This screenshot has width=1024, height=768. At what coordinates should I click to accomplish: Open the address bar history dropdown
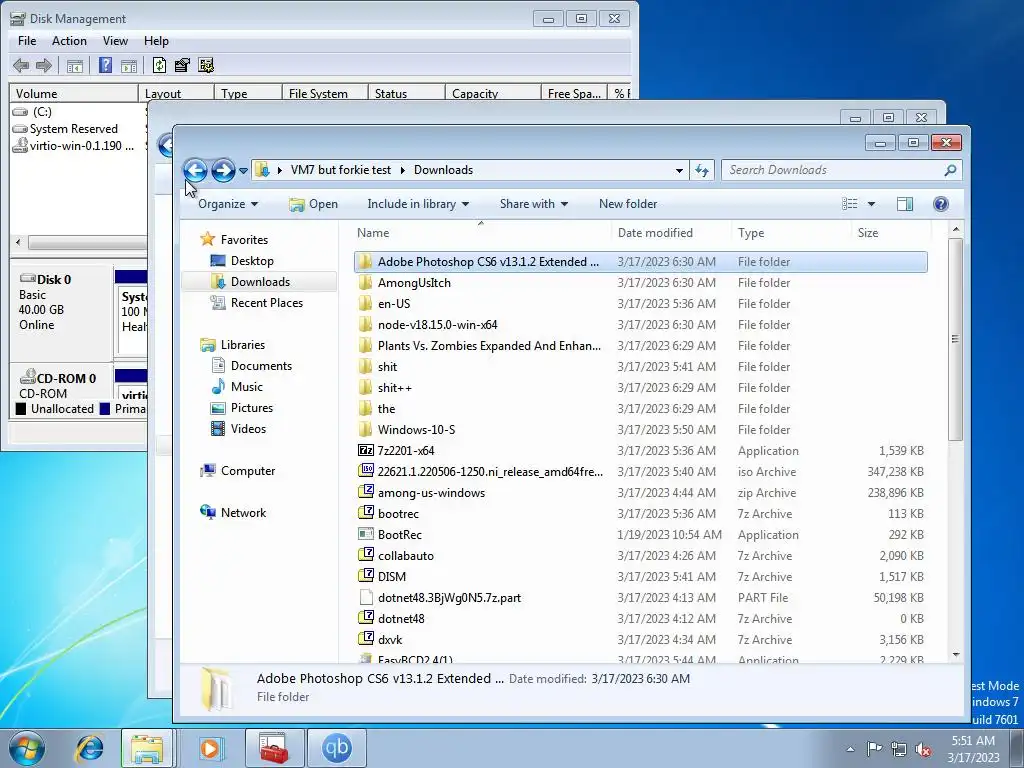[x=679, y=170]
